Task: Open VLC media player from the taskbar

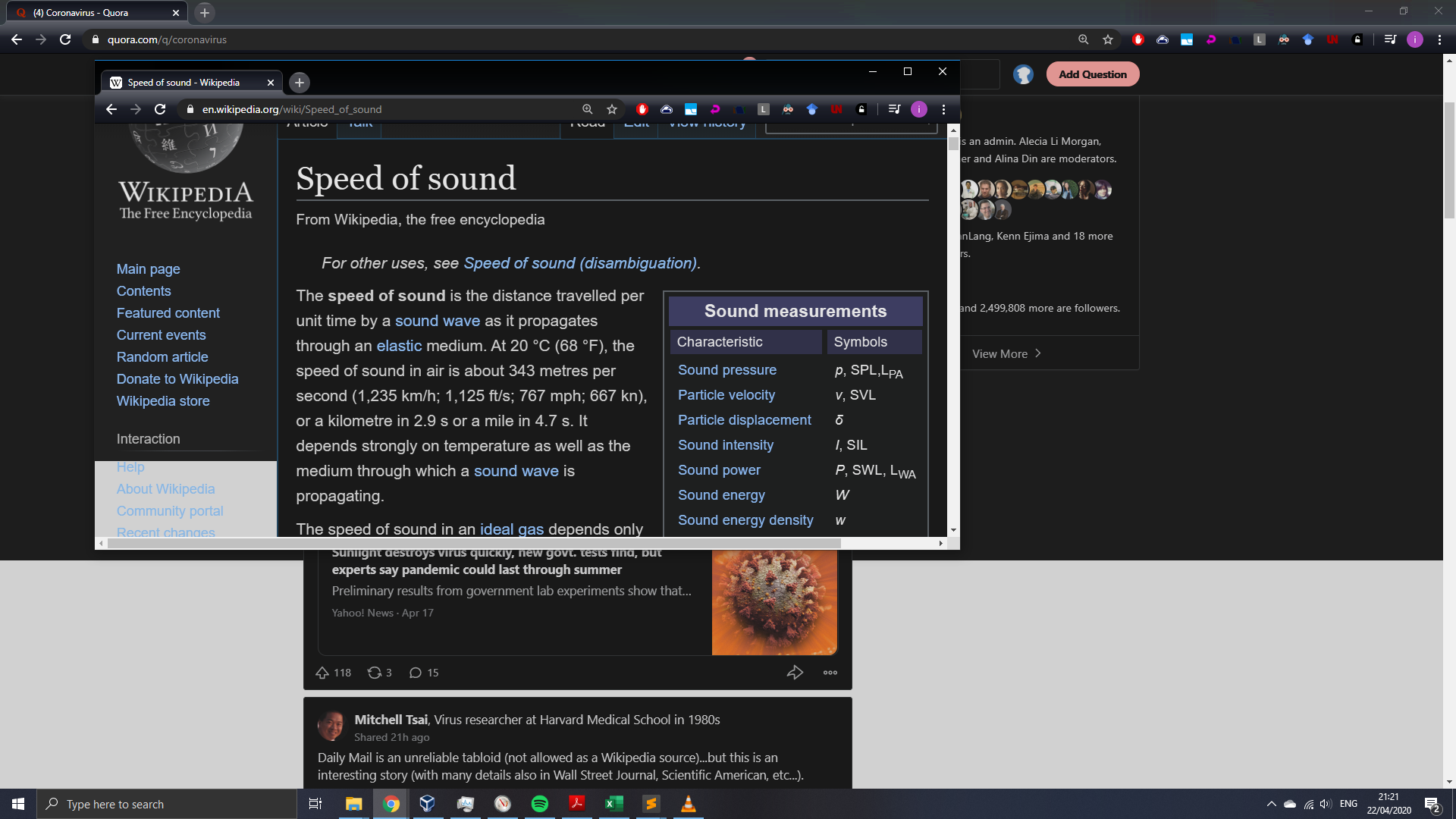Action: (x=689, y=804)
